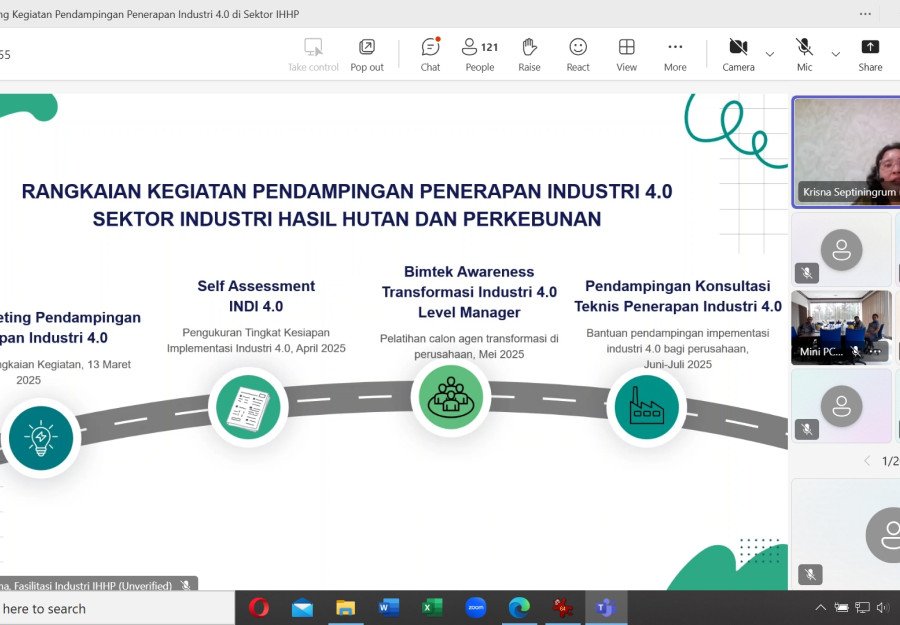
Task: Open the meeting Chat panel
Action: (x=430, y=55)
